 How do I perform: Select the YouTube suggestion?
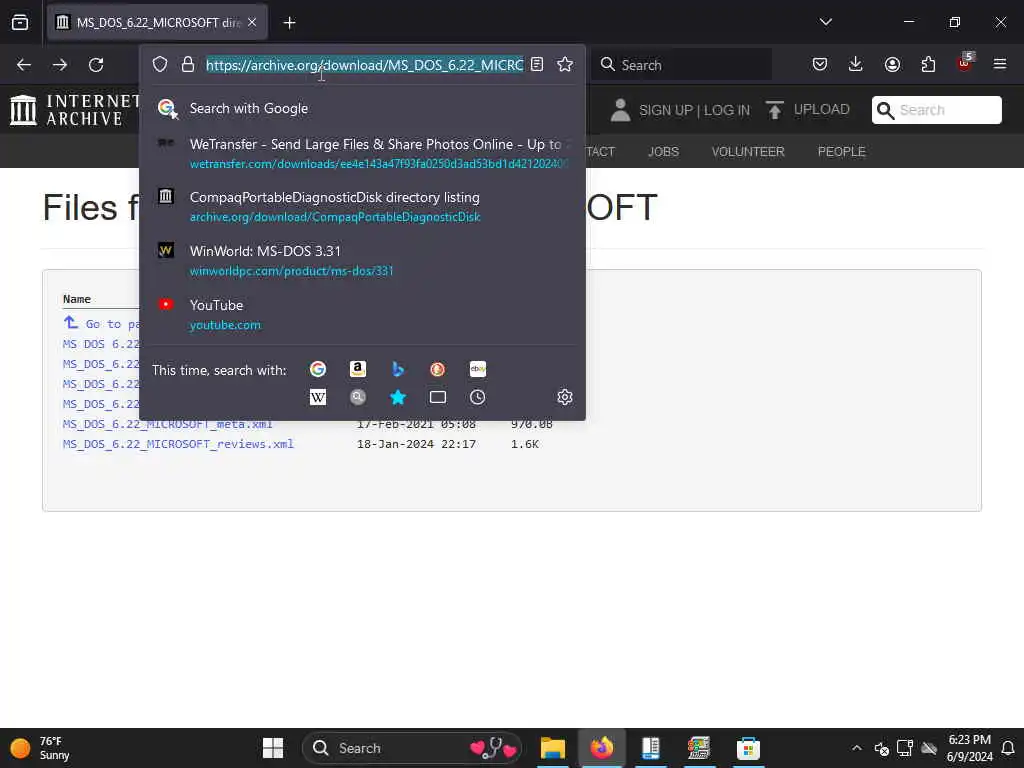[x=362, y=314]
